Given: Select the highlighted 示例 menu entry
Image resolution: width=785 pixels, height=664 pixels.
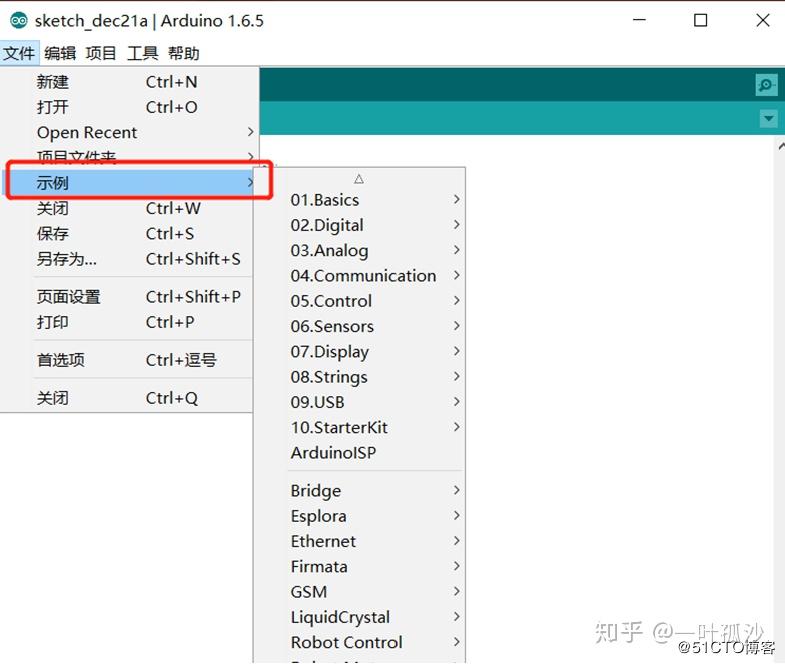Looking at the screenshot, I should tap(128, 183).
